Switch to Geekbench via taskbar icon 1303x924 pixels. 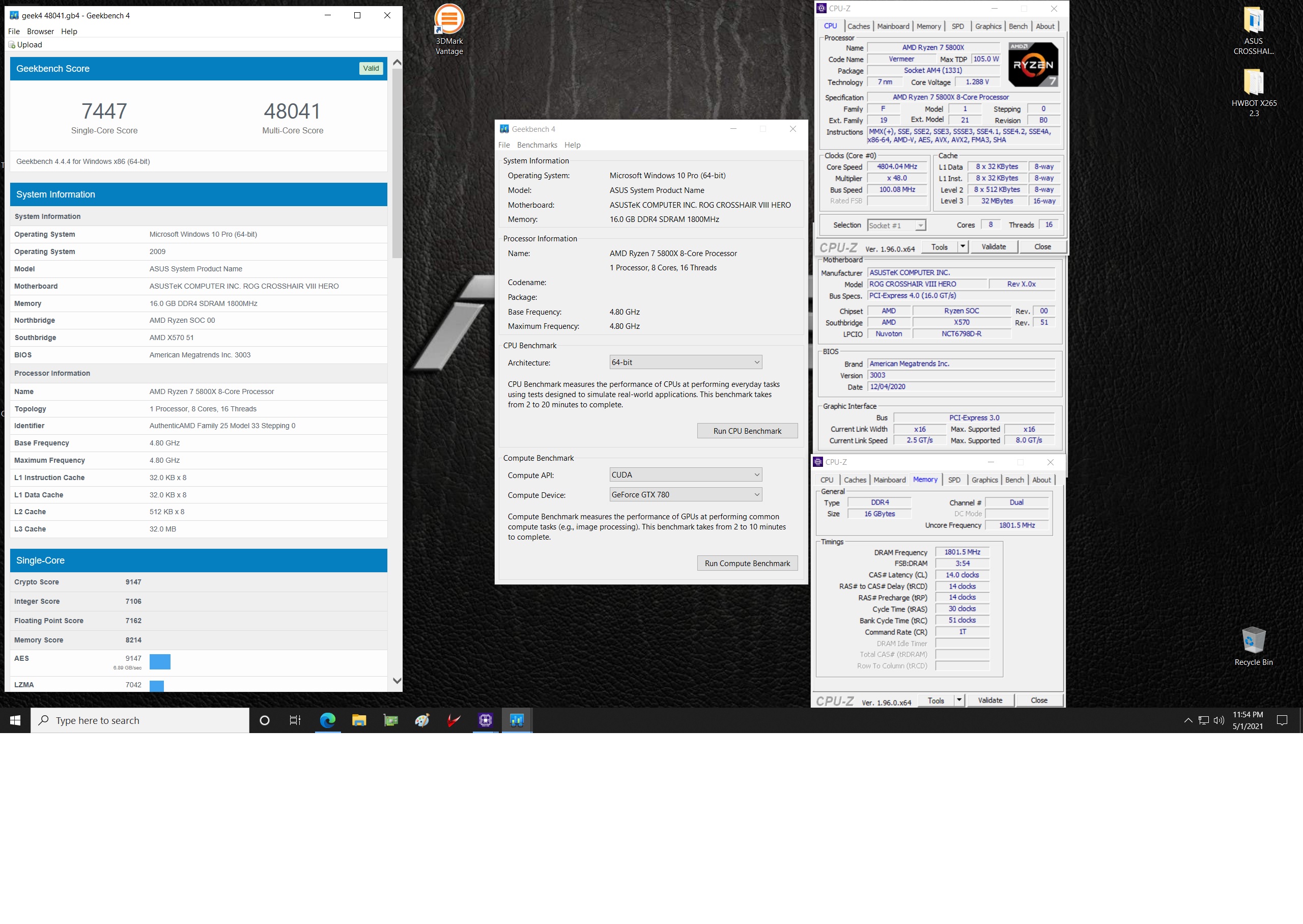517,720
